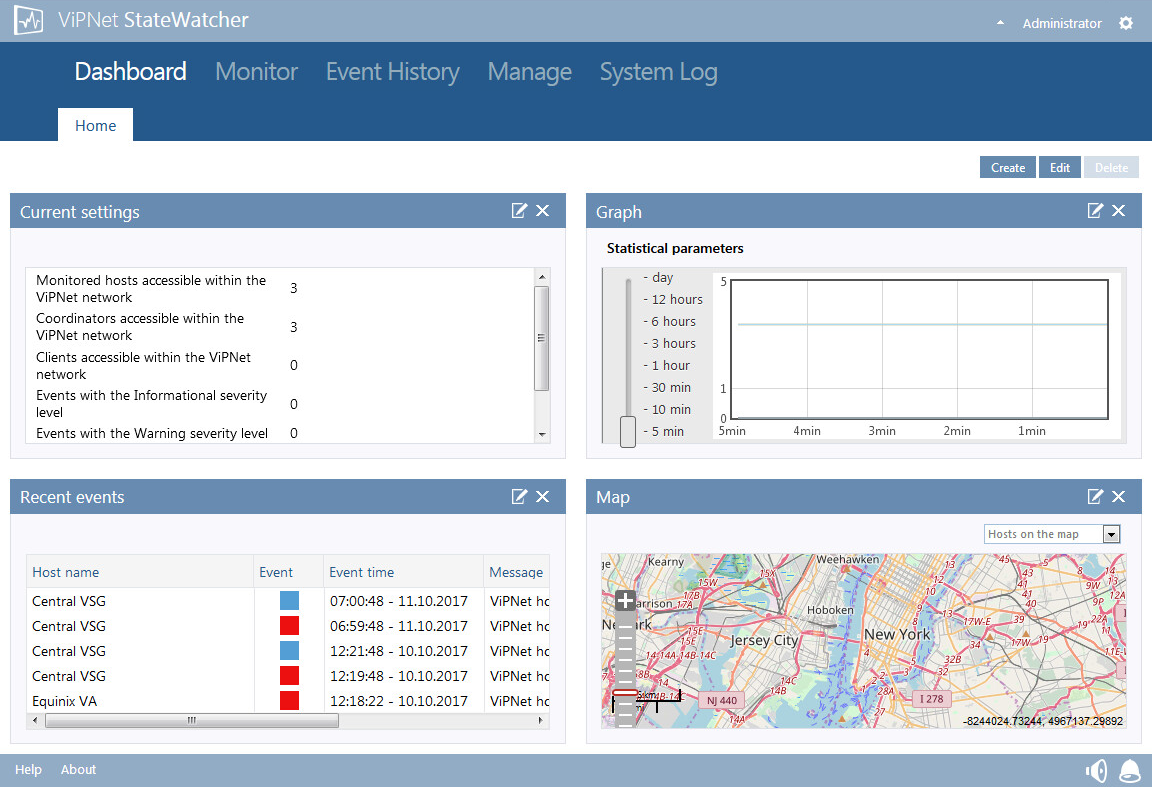Sort by the Message column header

pyautogui.click(x=516, y=572)
